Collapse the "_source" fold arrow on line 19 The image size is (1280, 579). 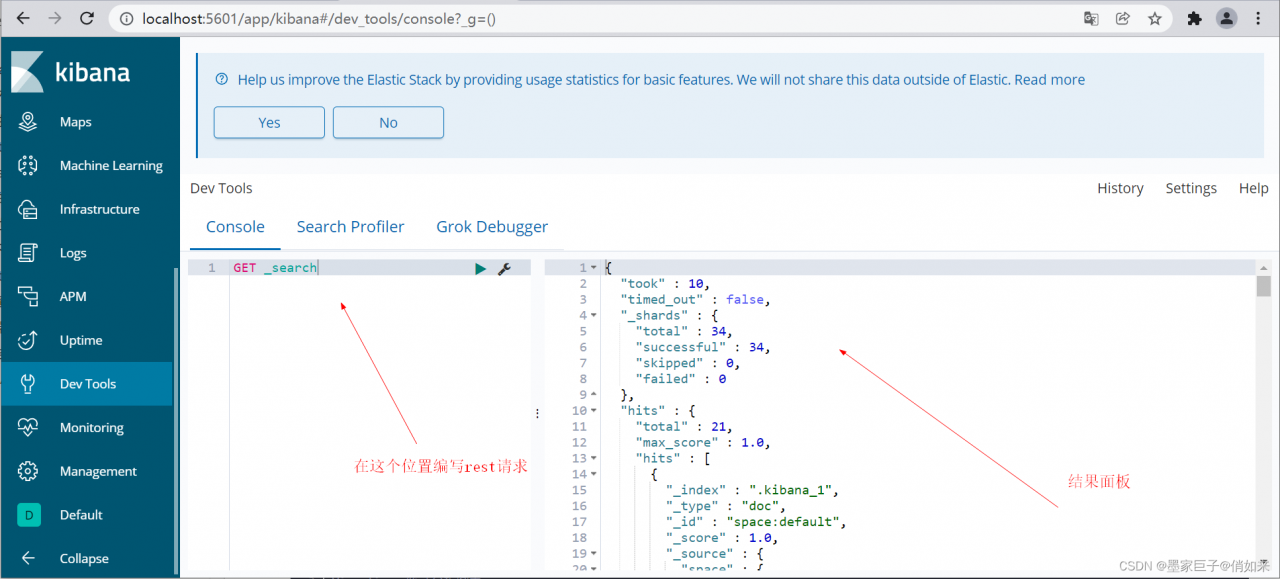[594, 554]
